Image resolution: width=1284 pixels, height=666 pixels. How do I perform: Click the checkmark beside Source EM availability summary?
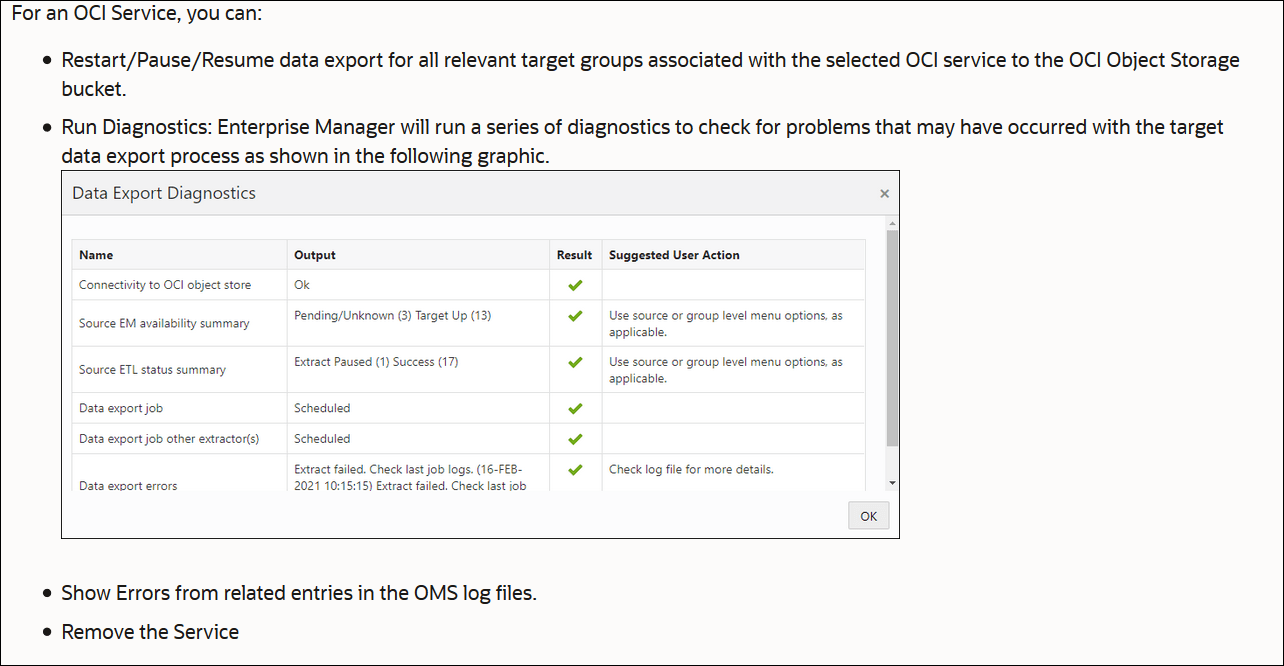click(575, 316)
